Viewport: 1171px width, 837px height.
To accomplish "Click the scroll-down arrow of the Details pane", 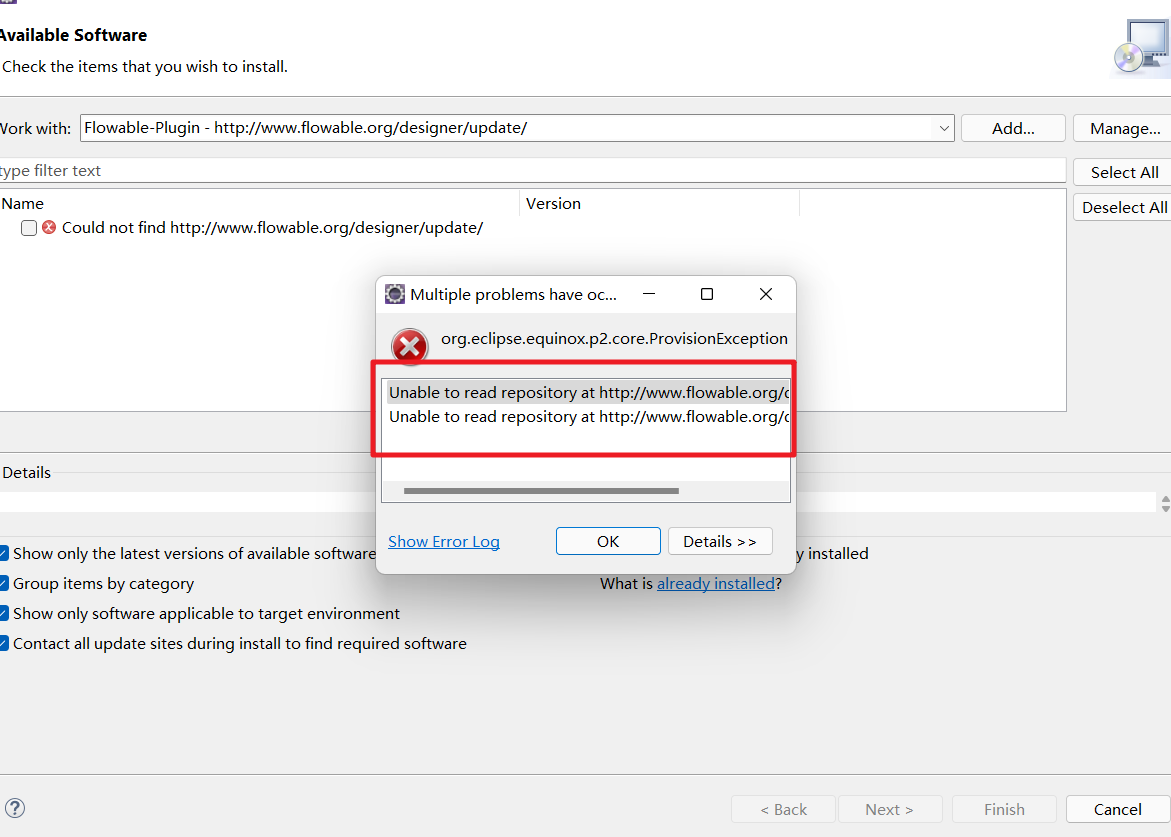I will 1164,510.
